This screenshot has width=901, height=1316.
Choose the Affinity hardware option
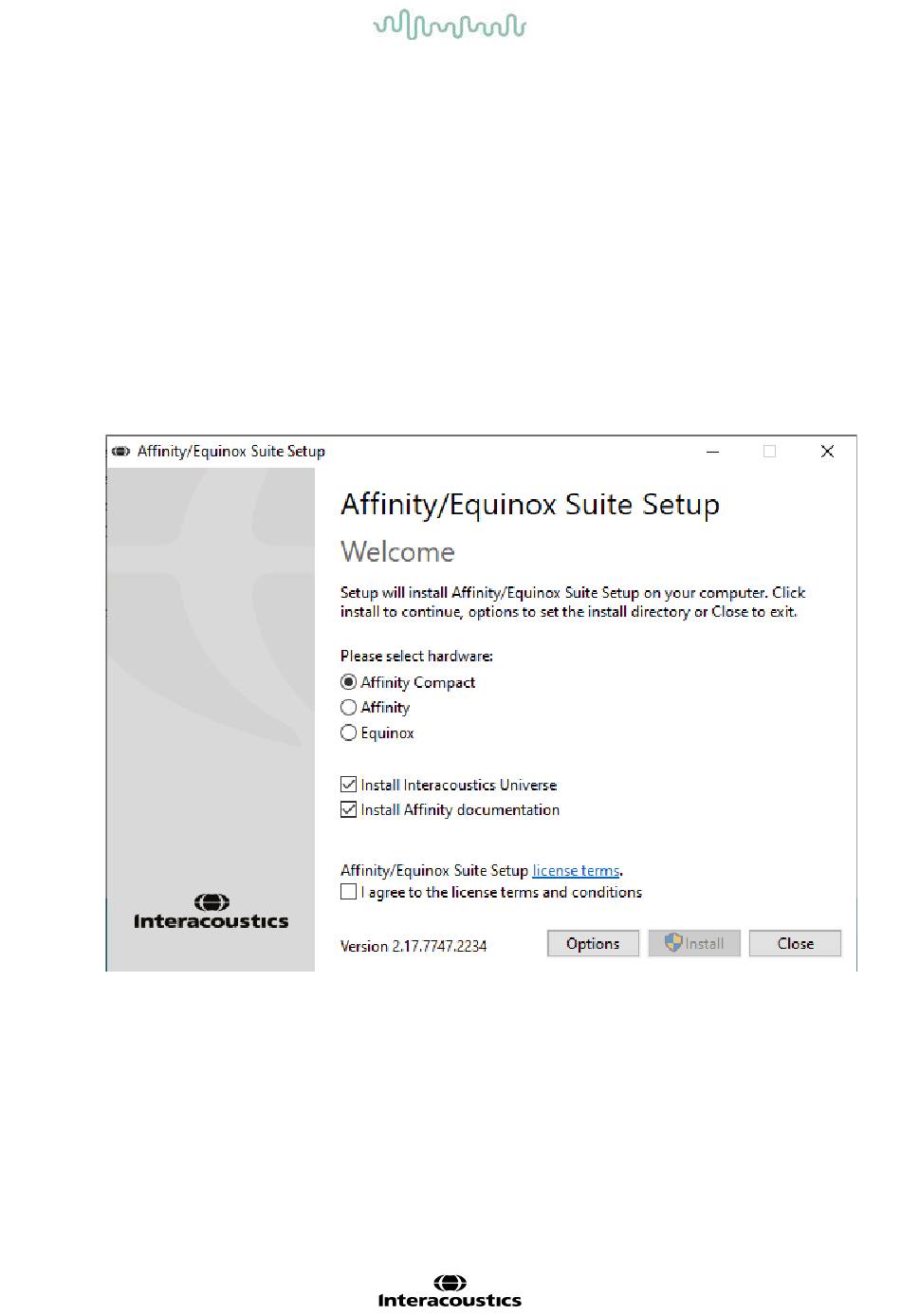click(348, 707)
